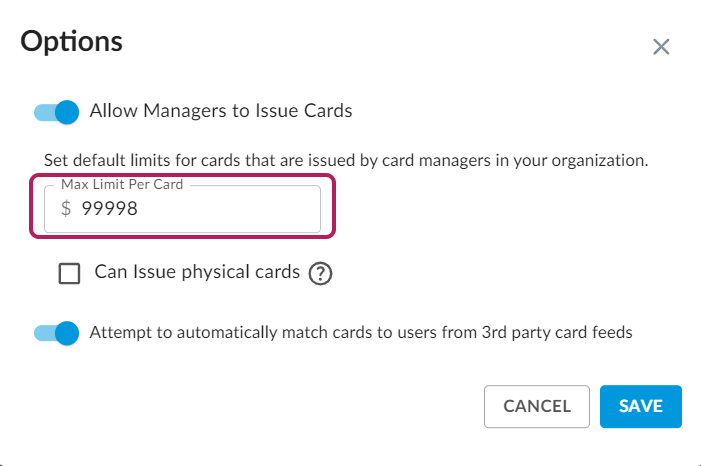Tick the Can Issue physical cards checkbox
Image resolution: width=701 pixels, height=466 pixels.
tap(70, 274)
